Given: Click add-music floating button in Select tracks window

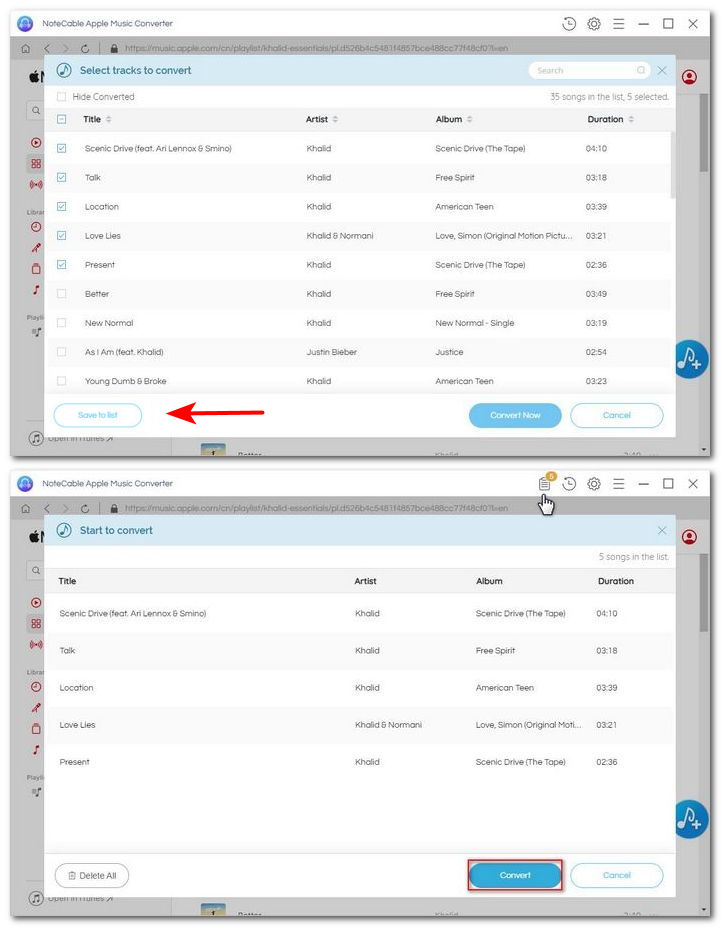Looking at the screenshot, I should pos(690,359).
